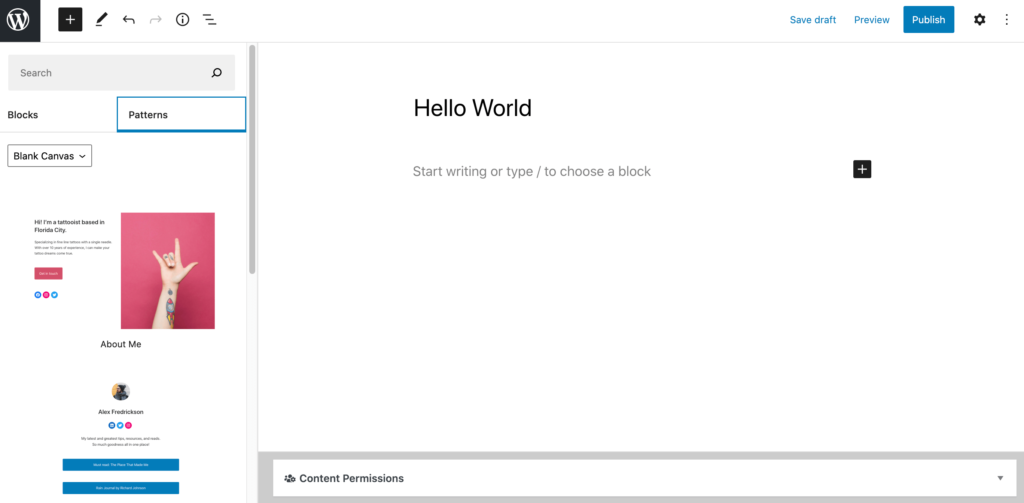The width and height of the screenshot is (1024, 503).
Task: Open the Settings gear panel
Action: click(979, 20)
